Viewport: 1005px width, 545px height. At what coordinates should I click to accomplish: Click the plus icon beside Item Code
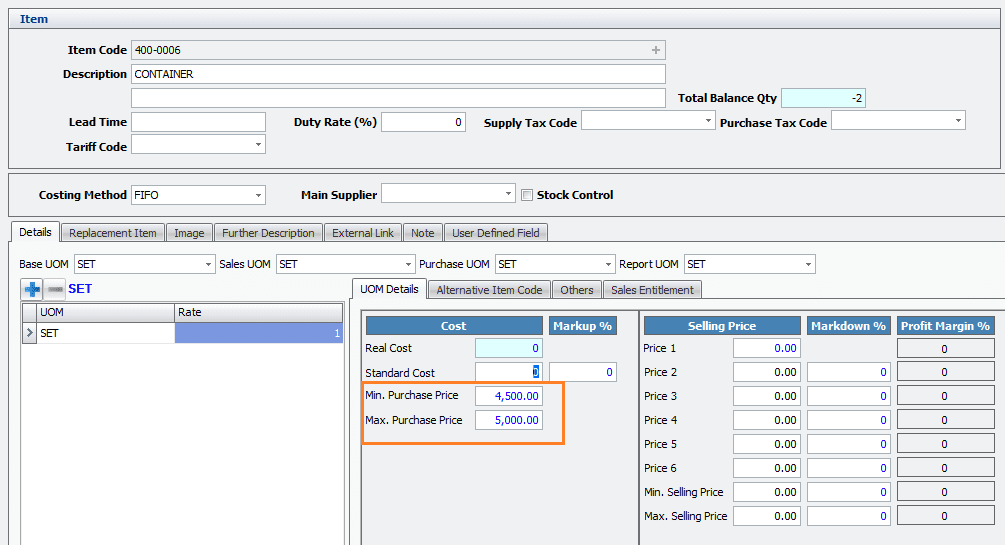656,50
